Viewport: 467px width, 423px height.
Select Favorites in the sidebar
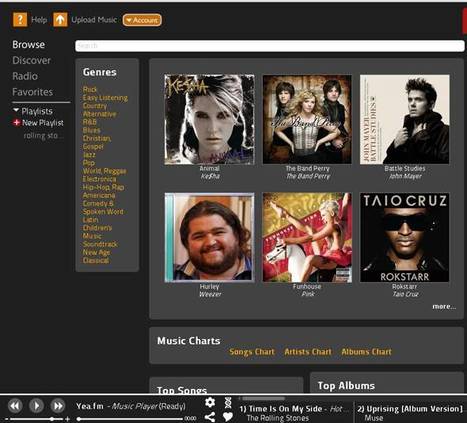click(32, 92)
